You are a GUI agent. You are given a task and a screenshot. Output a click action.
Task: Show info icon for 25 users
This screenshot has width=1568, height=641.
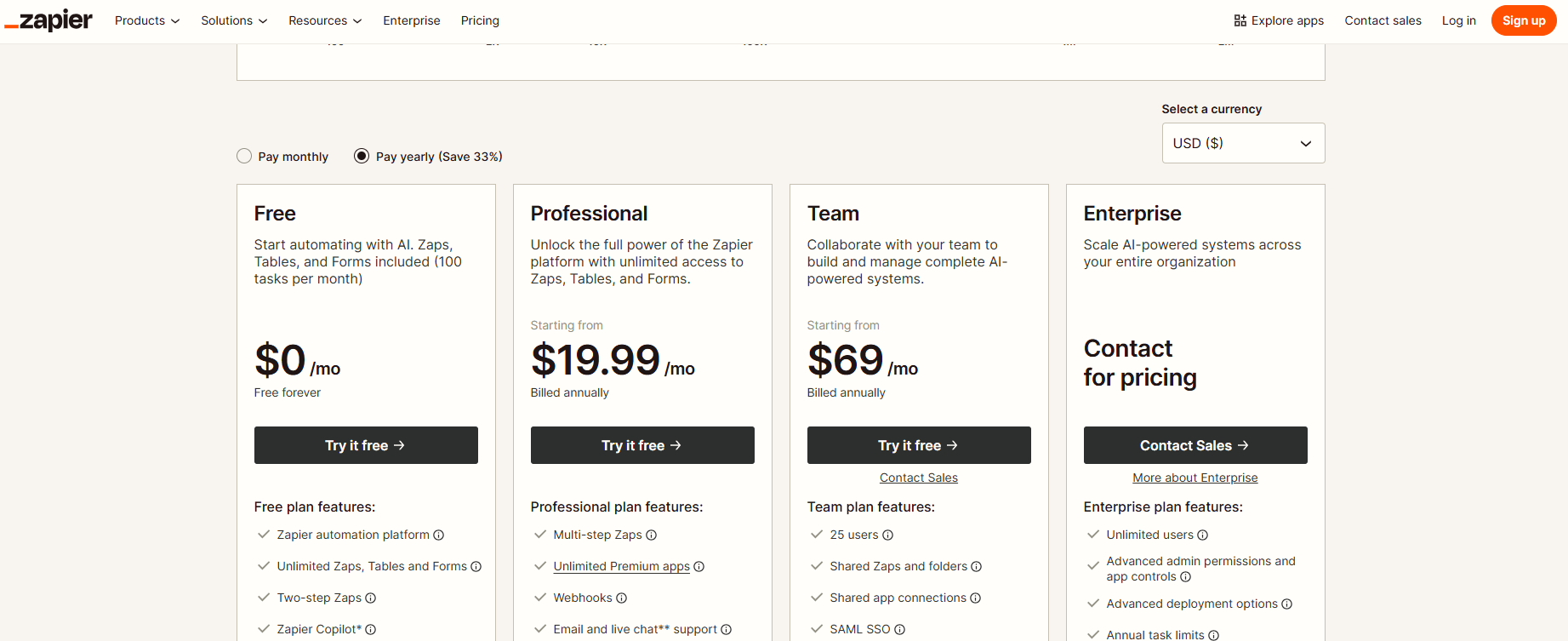click(x=888, y=535)
